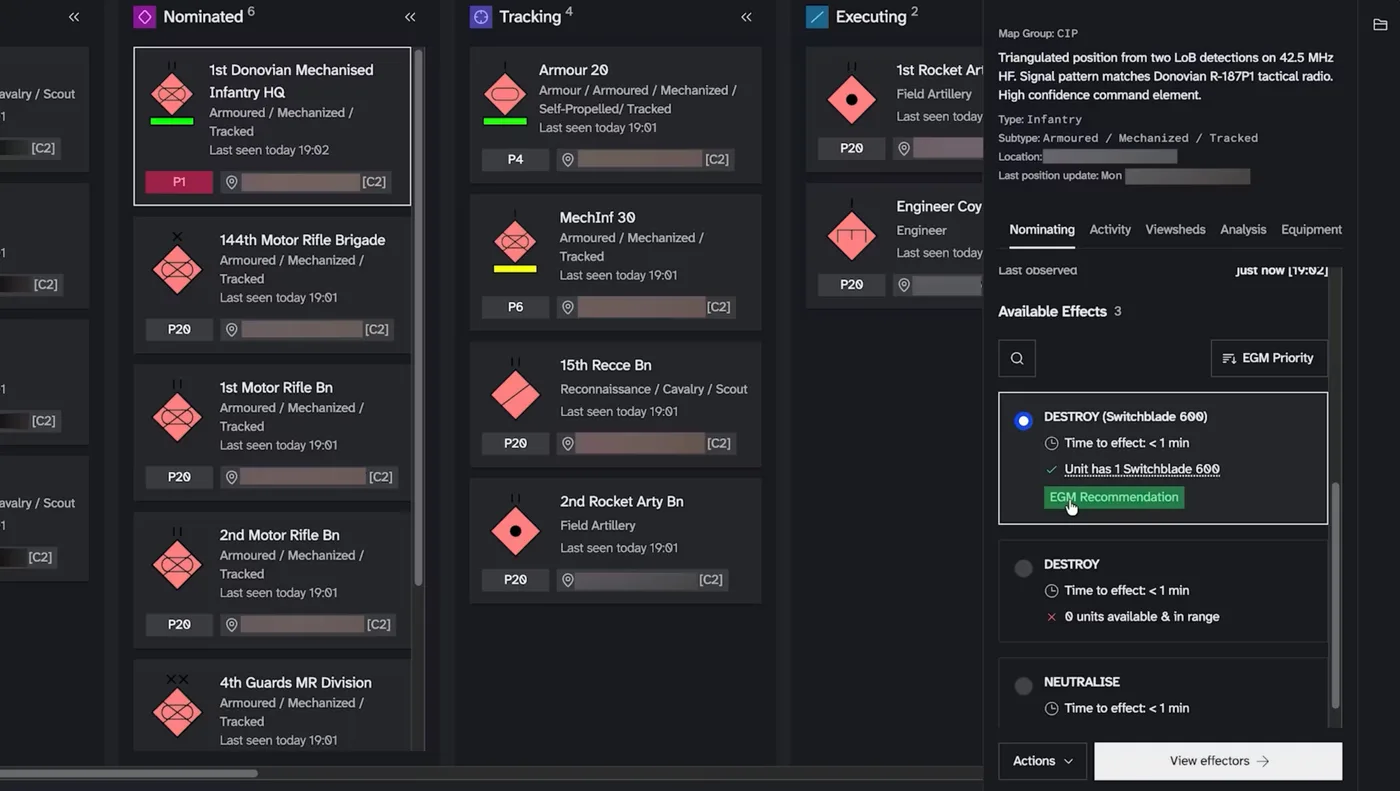Open the folder icon in the details panel
Viewport: 1400px width, 791px height.
coord(1380,25)
